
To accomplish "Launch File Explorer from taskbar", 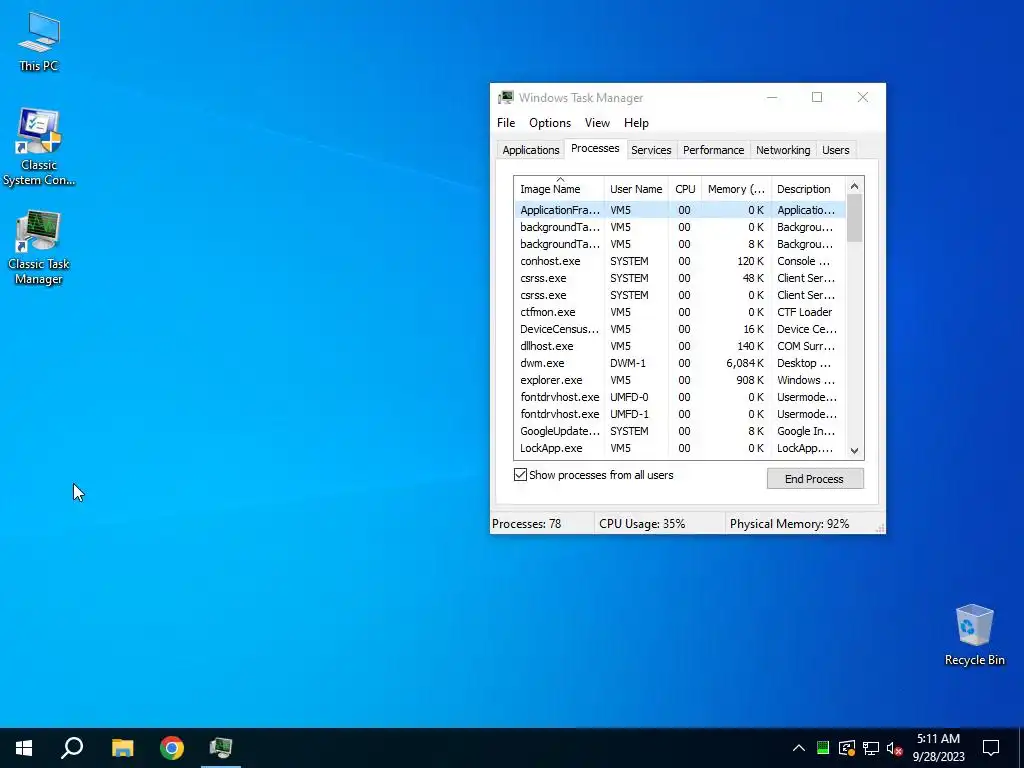I will point(122,748).
